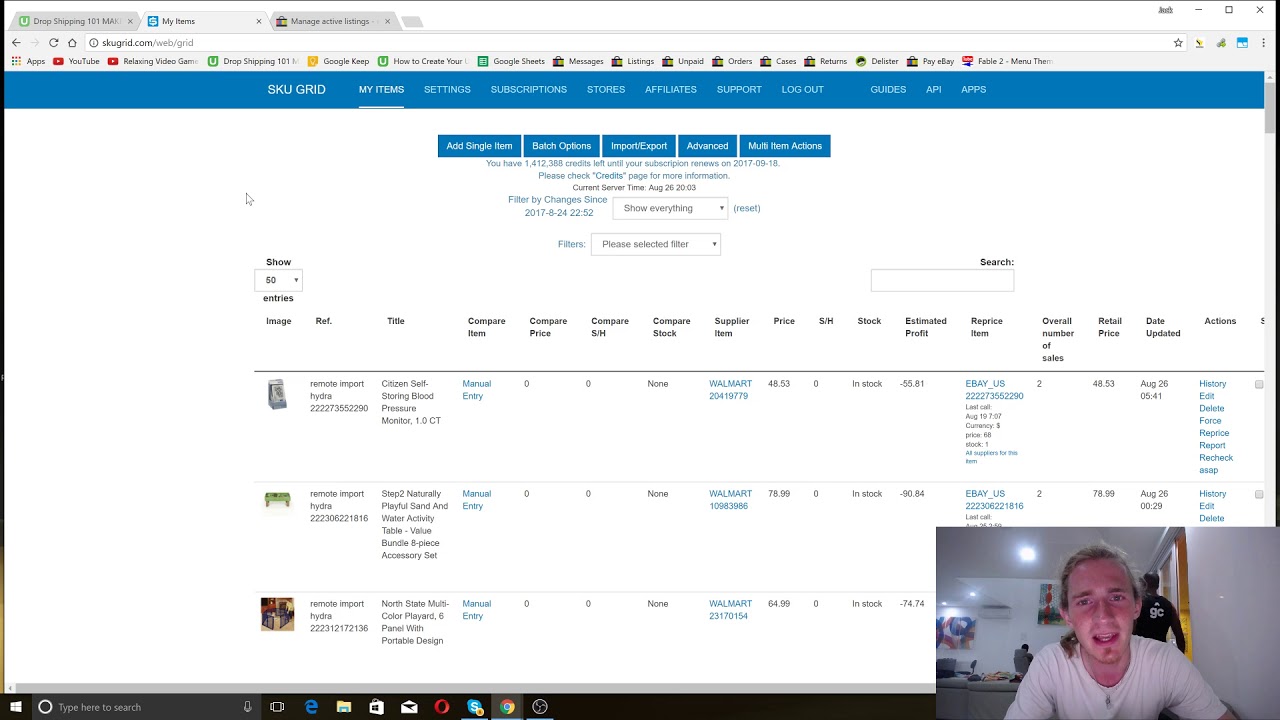
Task: Open File Explorer from the taskbar
Action: pyautogui.click(x=344, y=707)
